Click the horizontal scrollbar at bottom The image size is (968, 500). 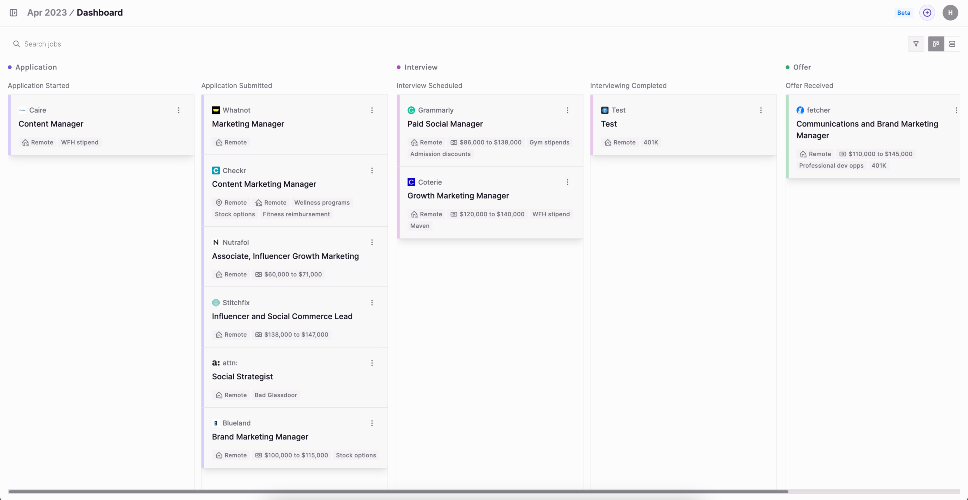398,492
